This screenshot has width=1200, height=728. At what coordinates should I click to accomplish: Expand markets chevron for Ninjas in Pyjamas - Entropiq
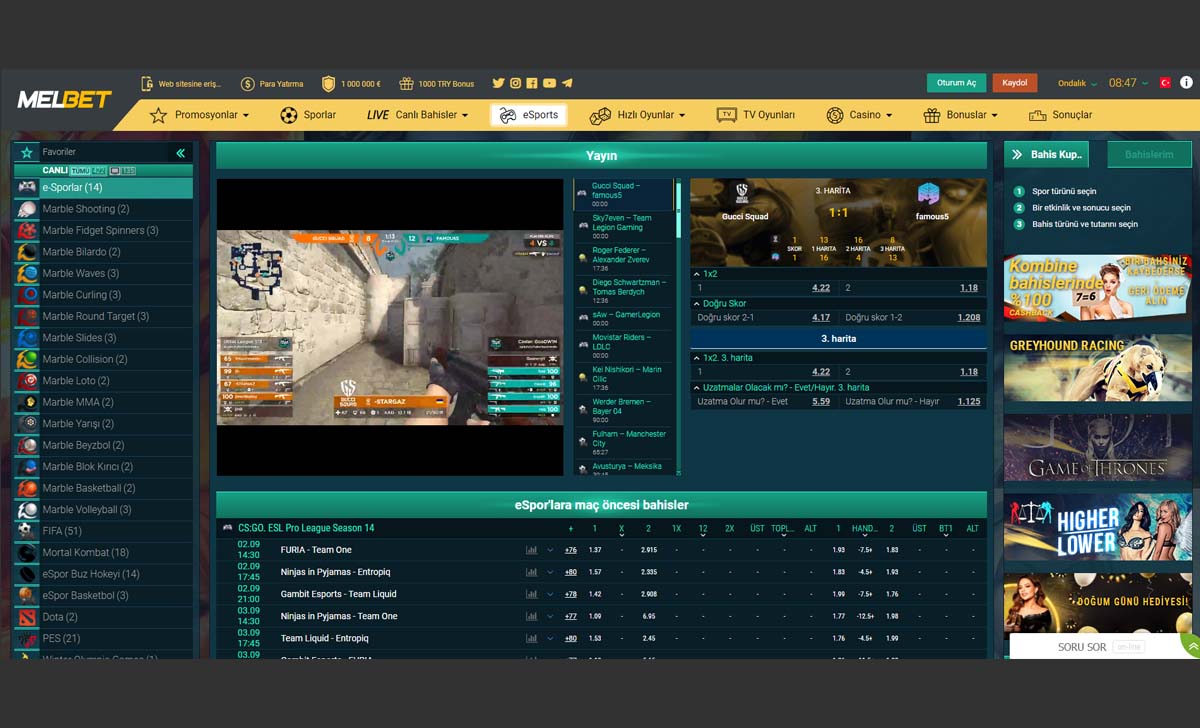[x=550, y=572]
